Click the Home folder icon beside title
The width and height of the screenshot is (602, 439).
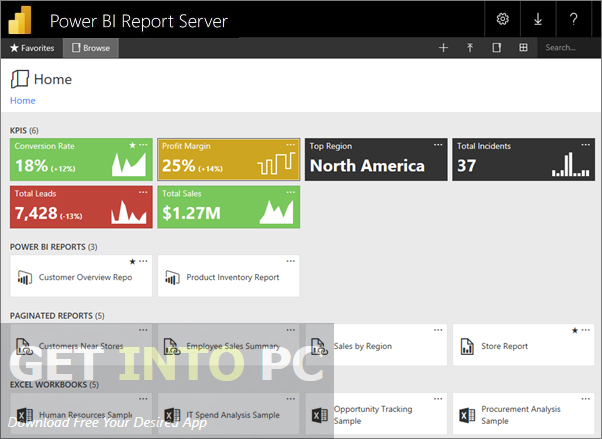20,79
